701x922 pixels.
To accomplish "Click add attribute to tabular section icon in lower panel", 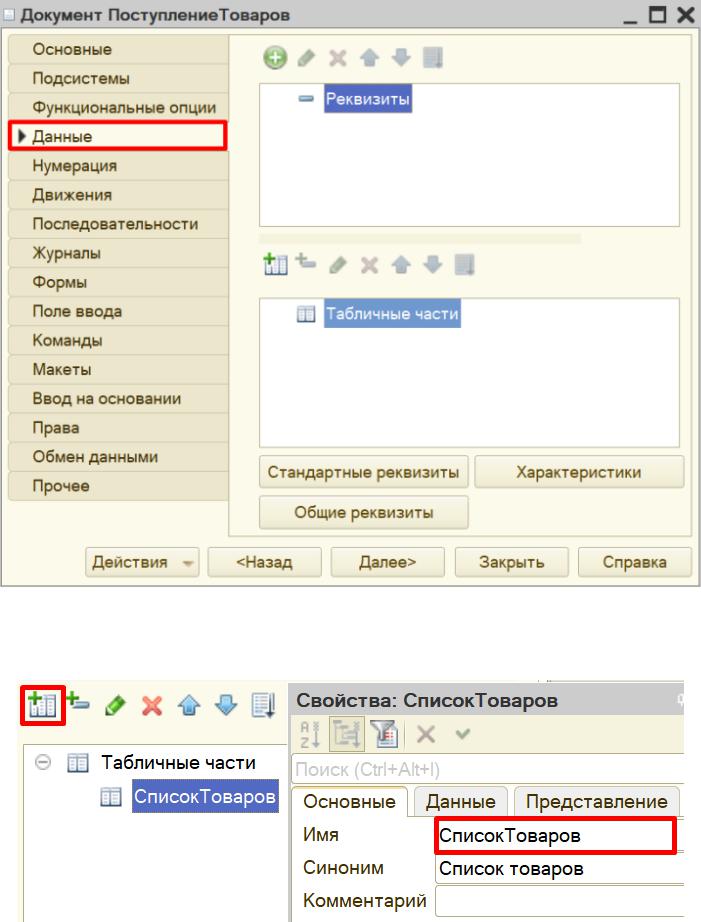I will 78,701.
